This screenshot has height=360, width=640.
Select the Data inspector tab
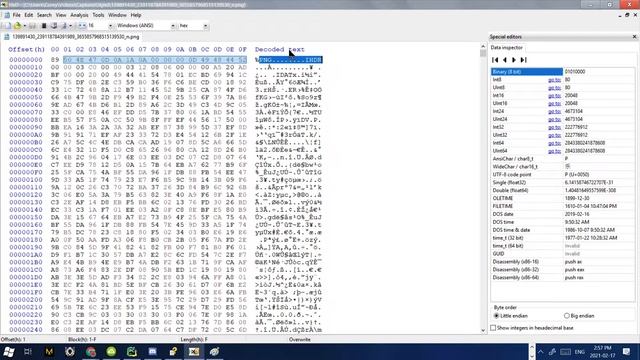tap(506, 48)
